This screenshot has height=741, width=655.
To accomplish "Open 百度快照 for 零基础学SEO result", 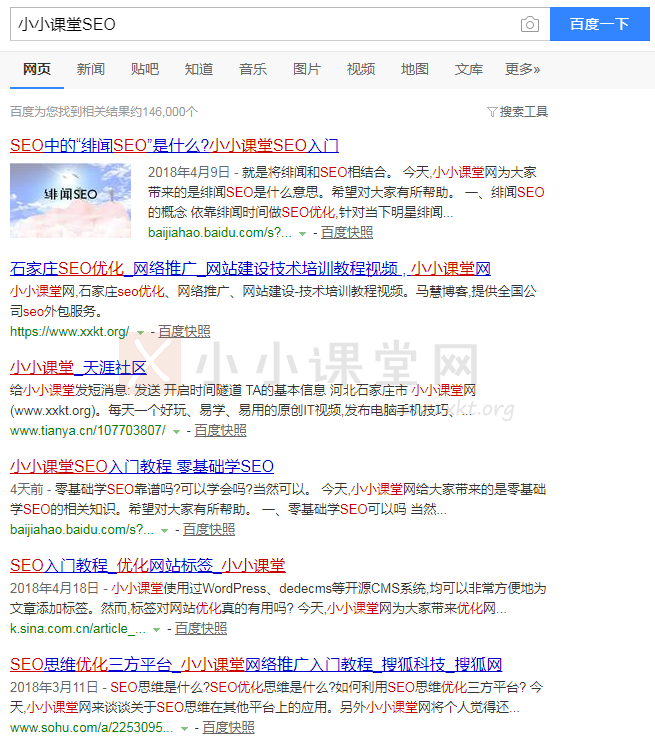I will click(209, 530).
